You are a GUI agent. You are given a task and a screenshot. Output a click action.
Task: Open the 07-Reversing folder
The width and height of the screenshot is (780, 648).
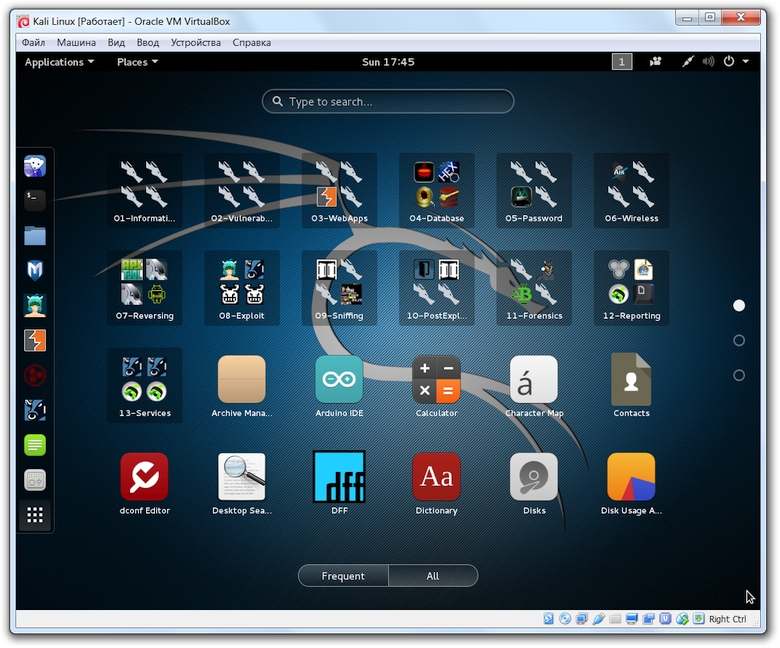tap(144, 288)
